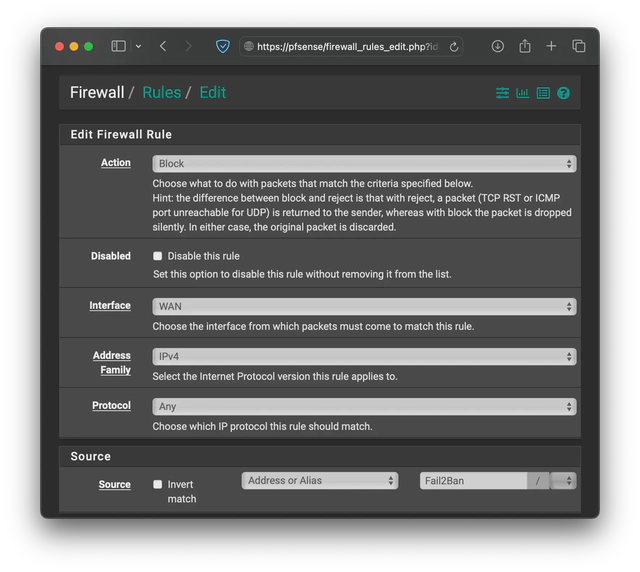Click the Fail2Ban source address field

[473, 481]
